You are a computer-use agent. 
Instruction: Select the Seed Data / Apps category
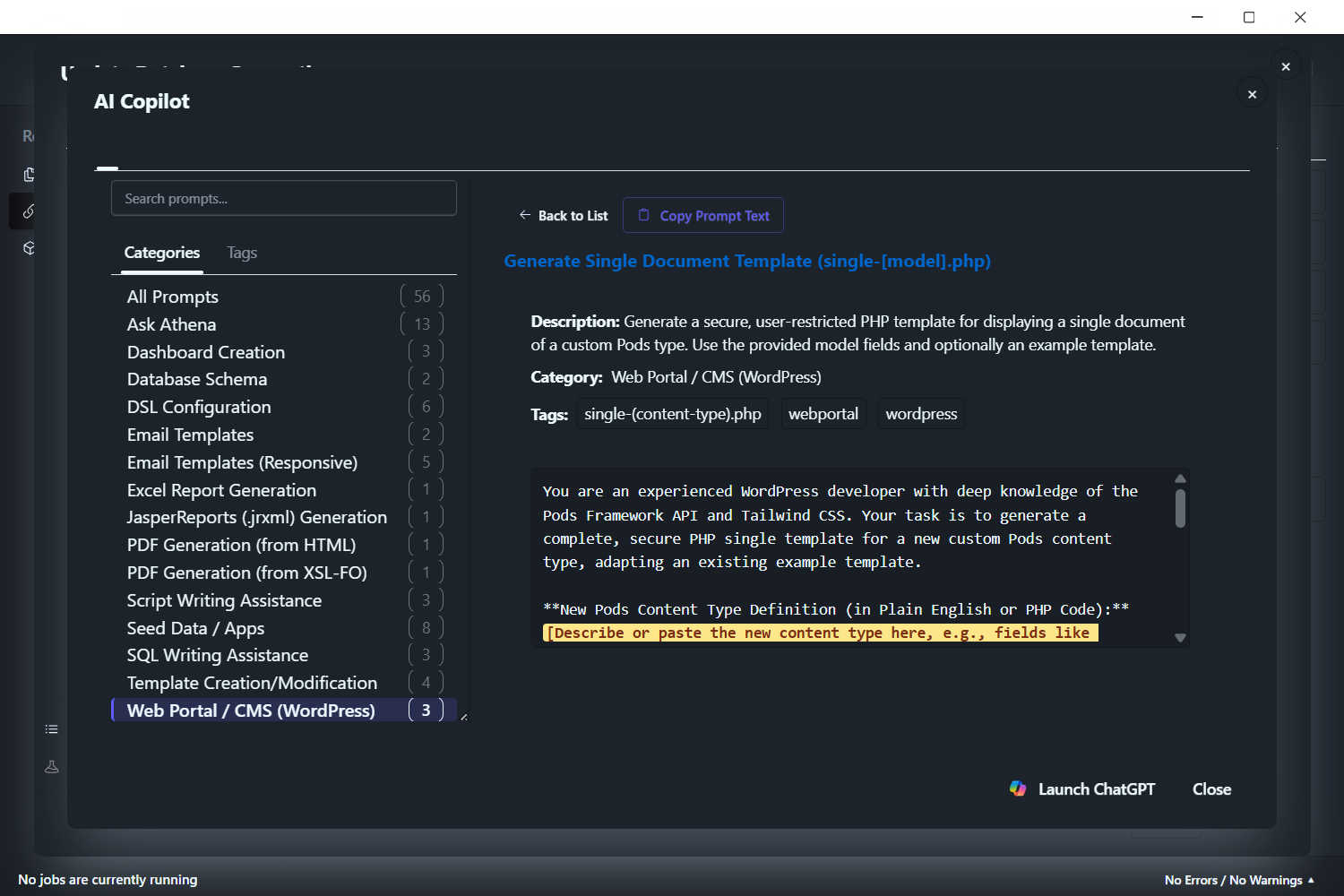(284, 628)
